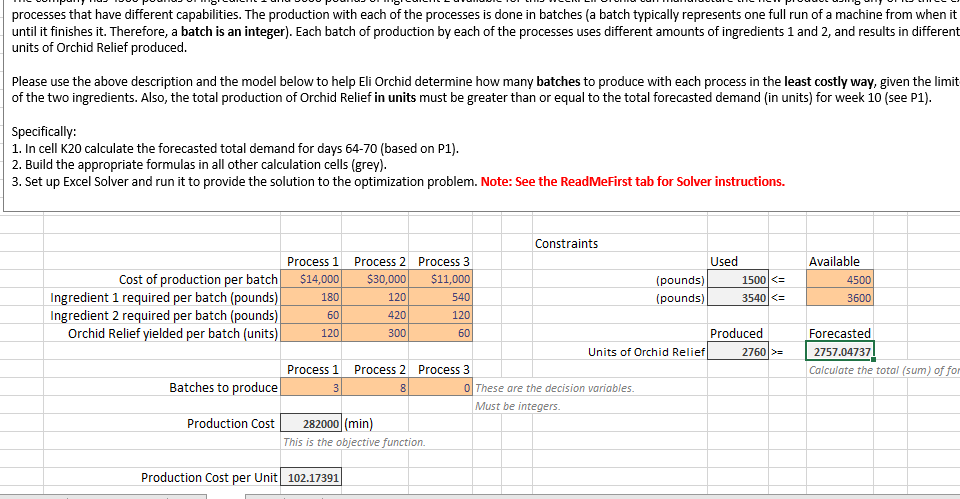Viewport: 960px width, 499px height.
Task: Click the "(min)" cell beside Production Cost
Action: 359,424
